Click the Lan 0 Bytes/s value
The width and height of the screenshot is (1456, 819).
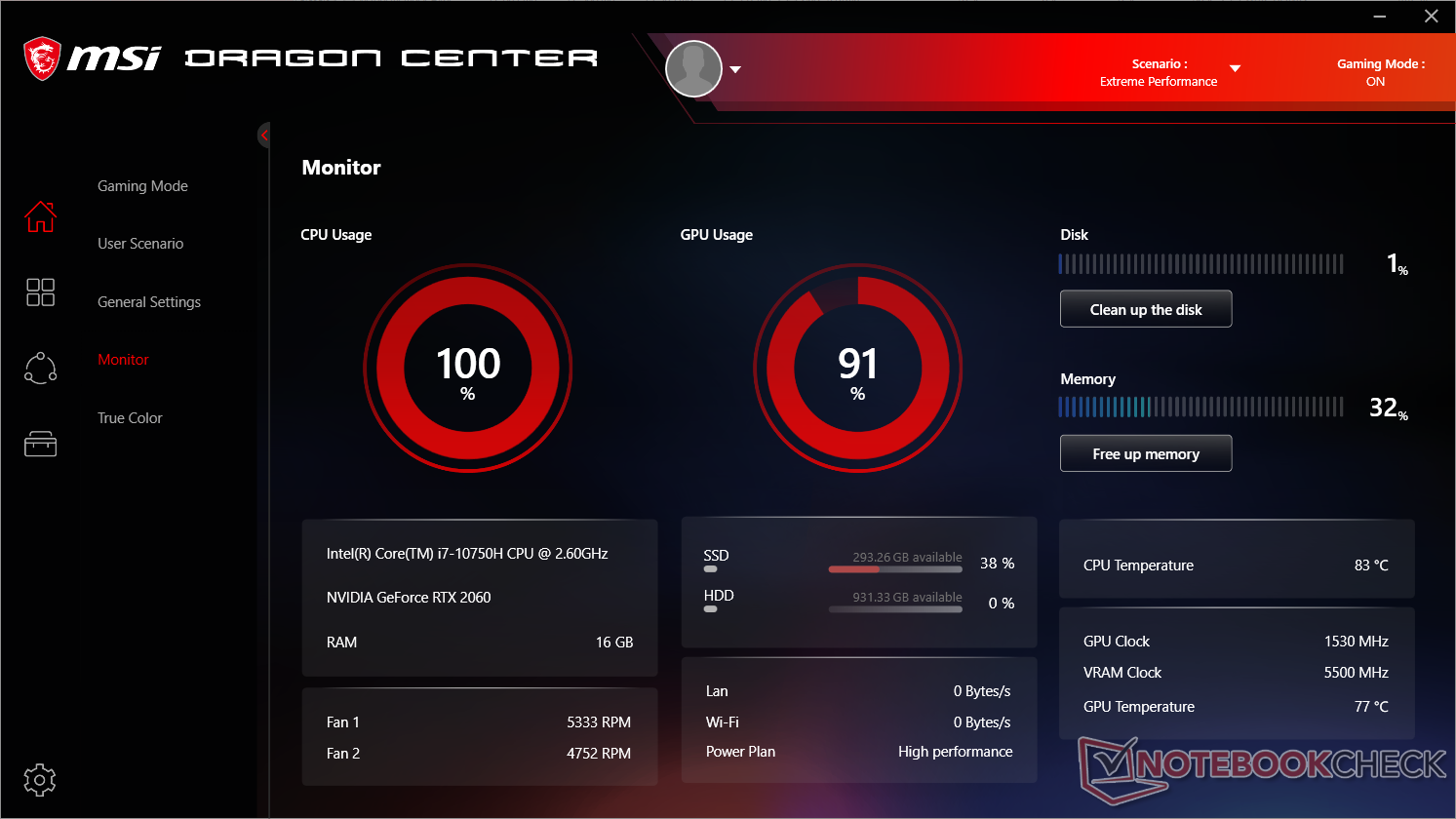point(982,691)
